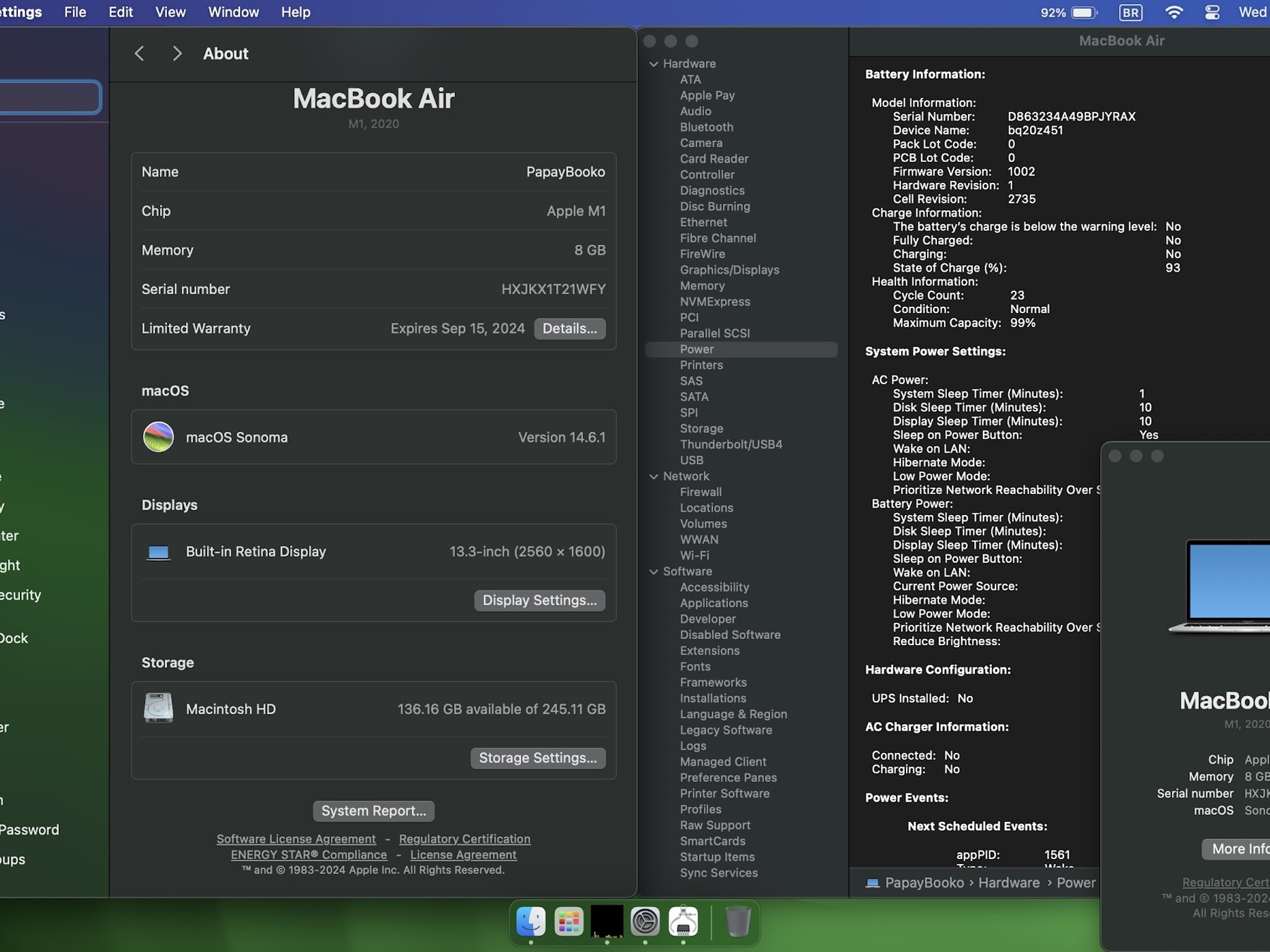The height and width of the screenshot is (952, 1270).
Task: Click the Built-in Retina Display icon
Action: [158, 552]
